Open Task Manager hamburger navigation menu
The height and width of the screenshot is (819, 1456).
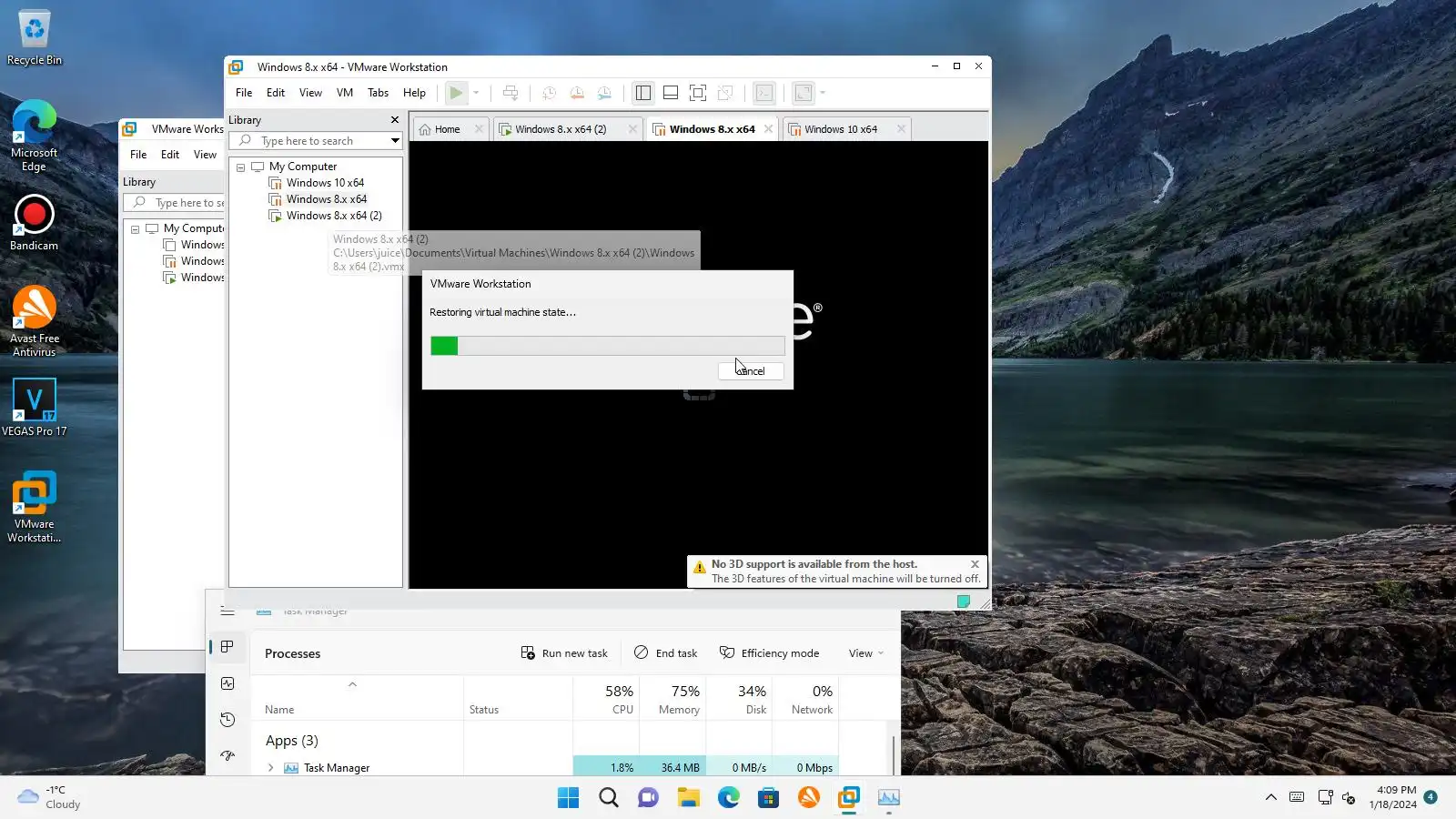(227, 611)
